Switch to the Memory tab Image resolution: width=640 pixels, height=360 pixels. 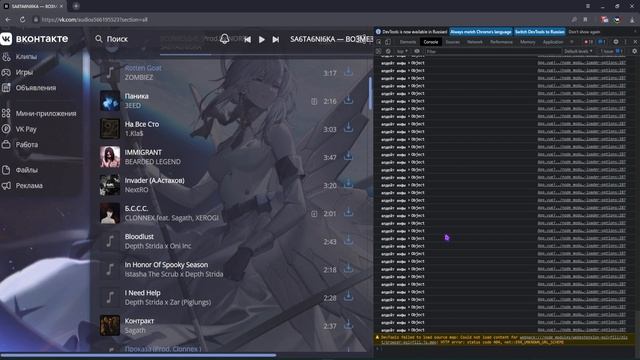pyautogui.click(x=527, y=42)
